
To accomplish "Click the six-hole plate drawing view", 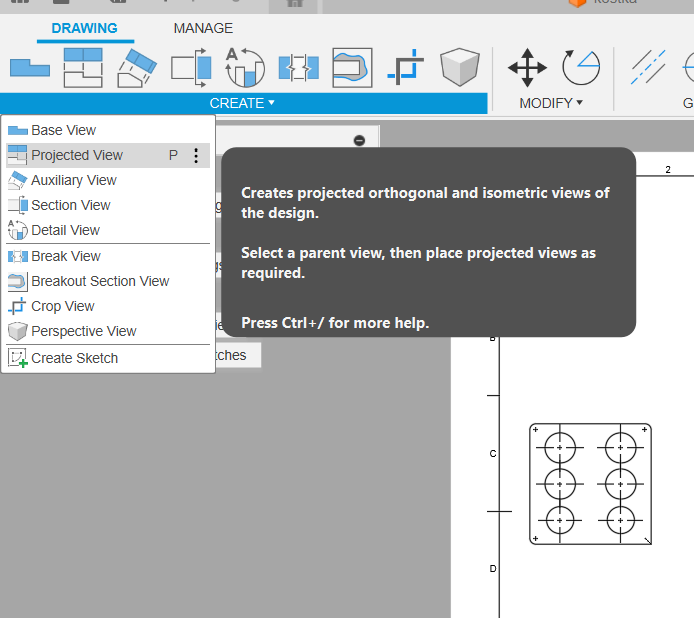I will (x=590, y=484).
